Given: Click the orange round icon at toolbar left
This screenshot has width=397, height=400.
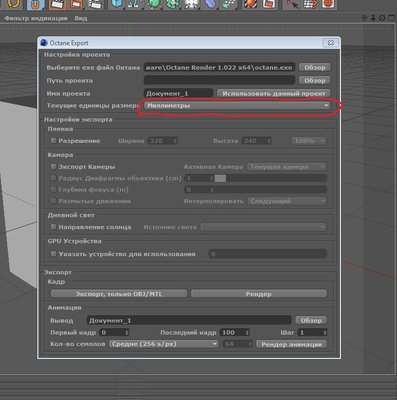Looking at the screenshot, I should [14, 4].
